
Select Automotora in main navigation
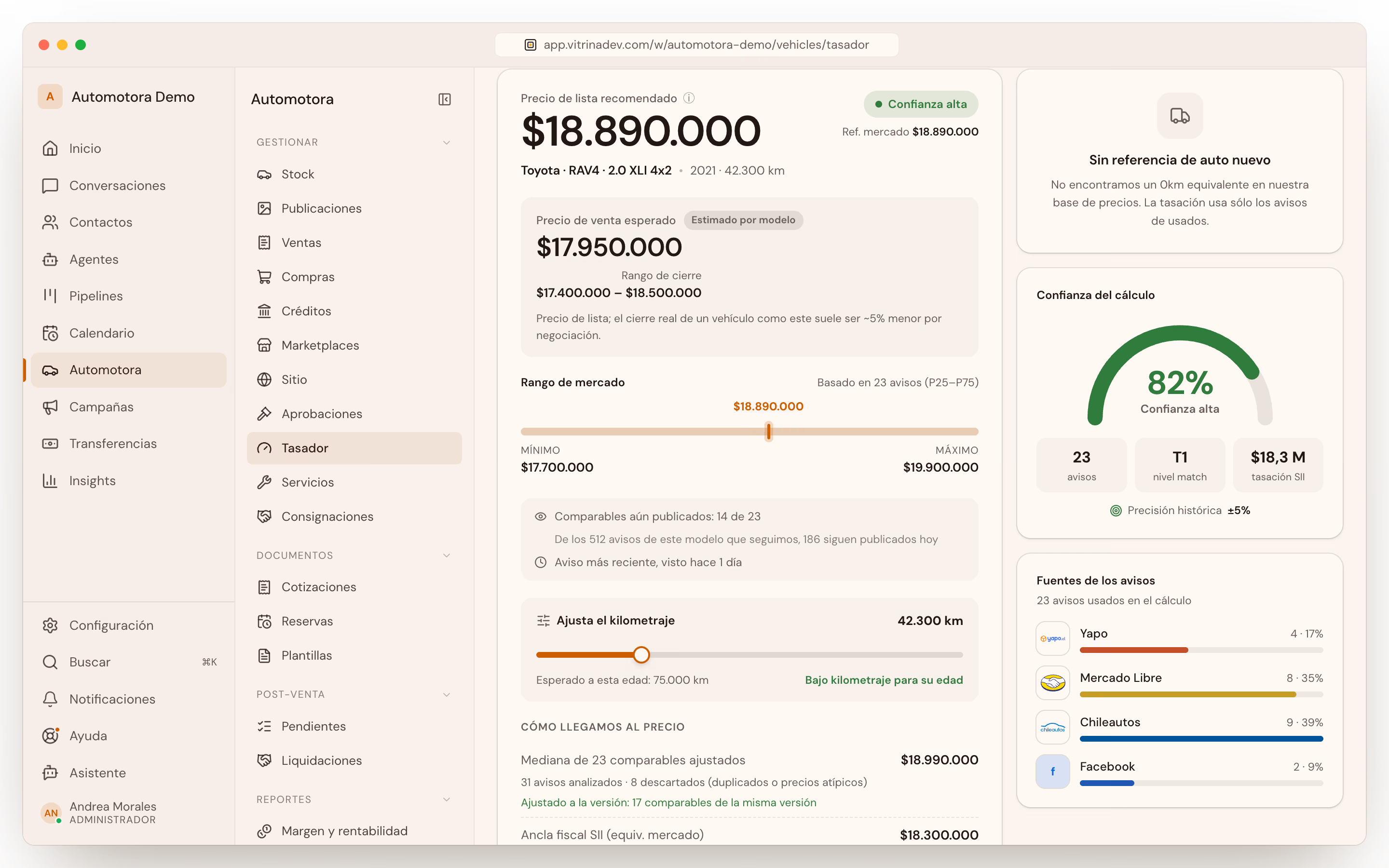[x=129, y=370]
